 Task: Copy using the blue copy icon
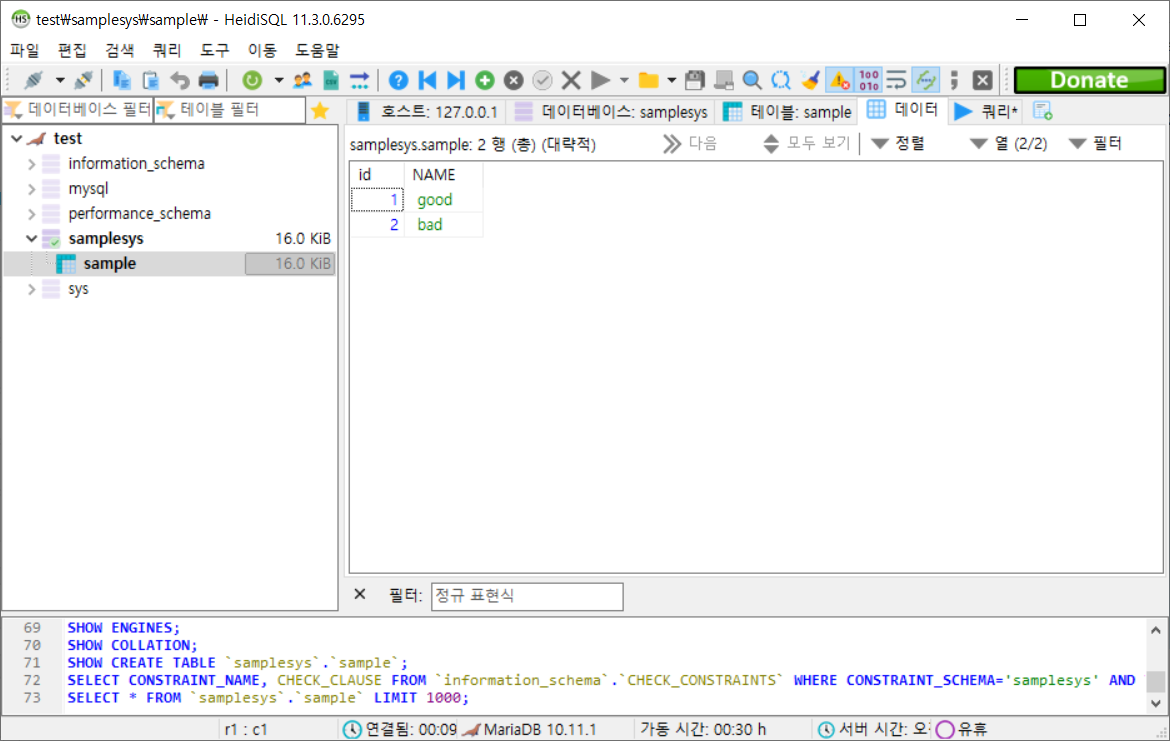[122, 80]
